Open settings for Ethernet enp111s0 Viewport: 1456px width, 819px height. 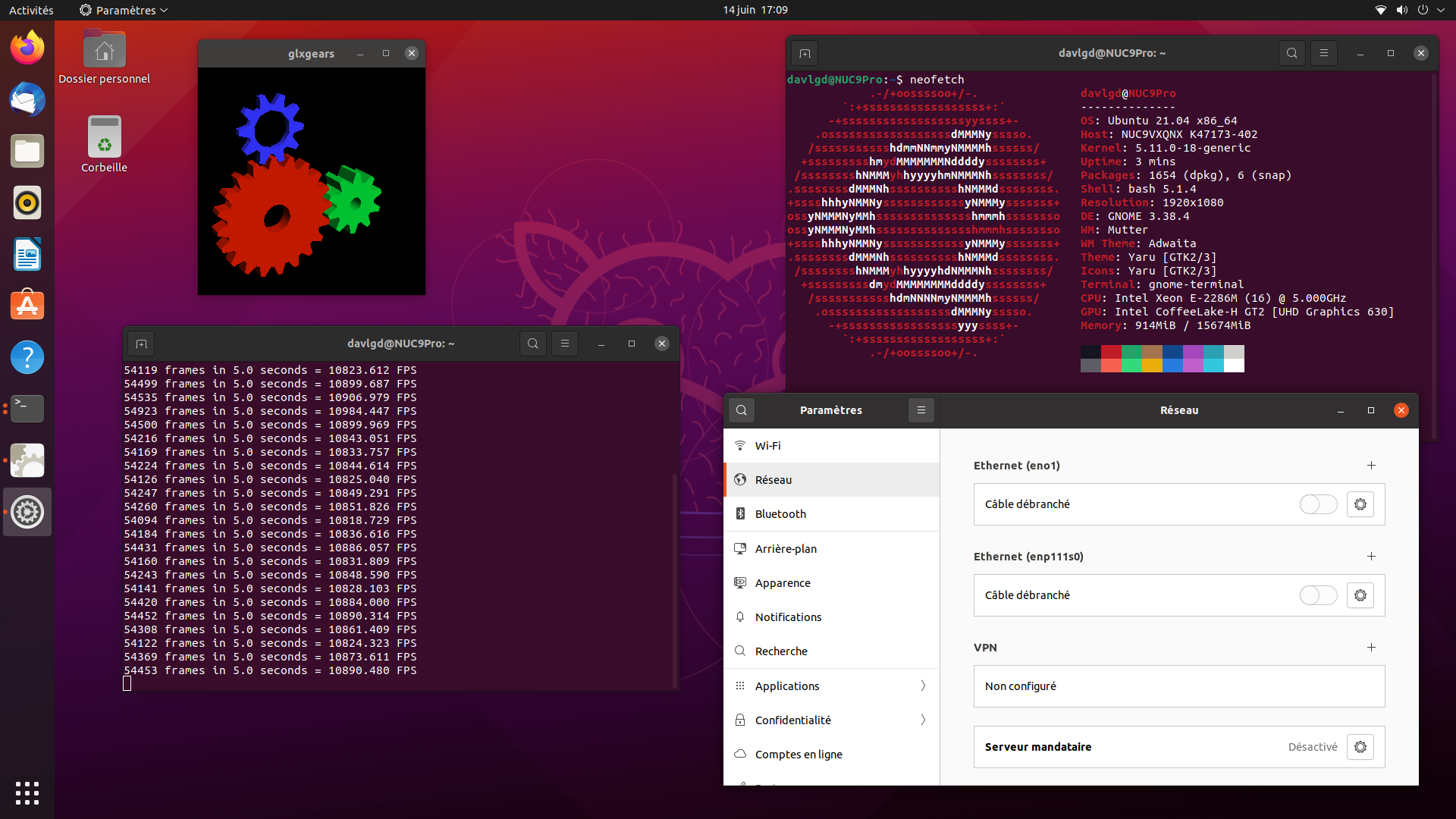[1360, 595]
